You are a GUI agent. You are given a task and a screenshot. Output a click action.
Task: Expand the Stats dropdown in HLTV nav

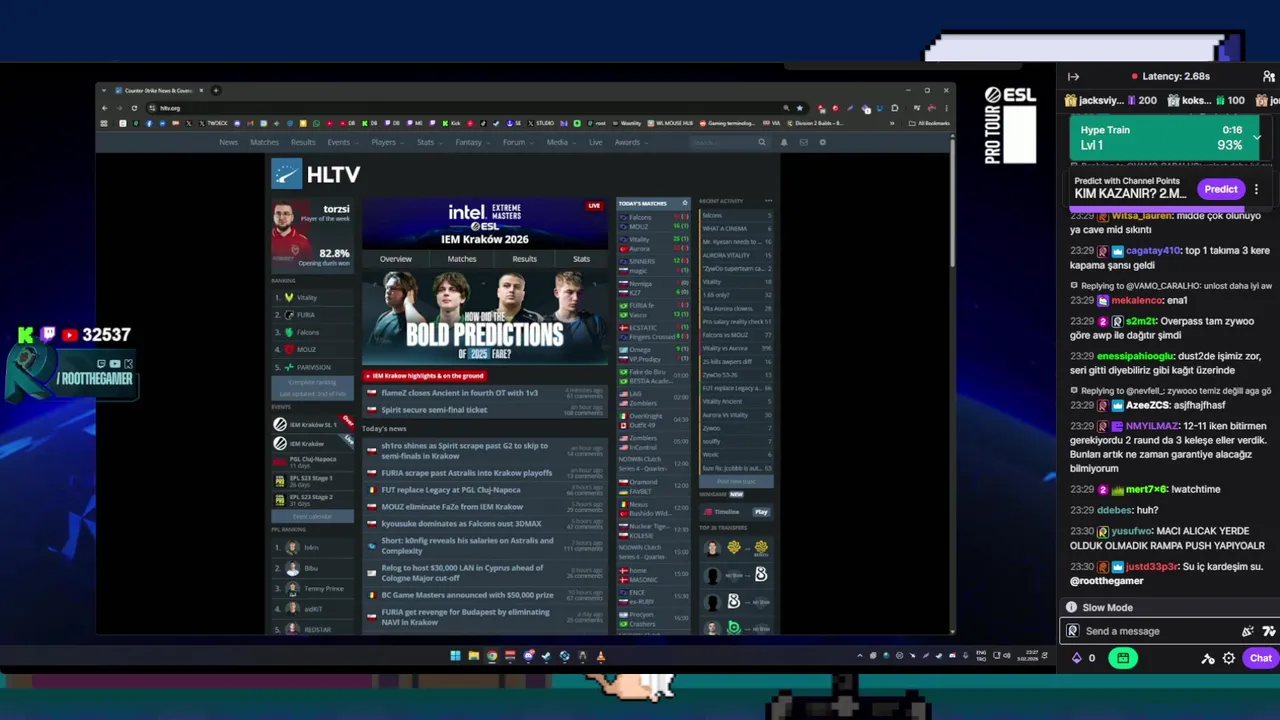pos(428,142)
